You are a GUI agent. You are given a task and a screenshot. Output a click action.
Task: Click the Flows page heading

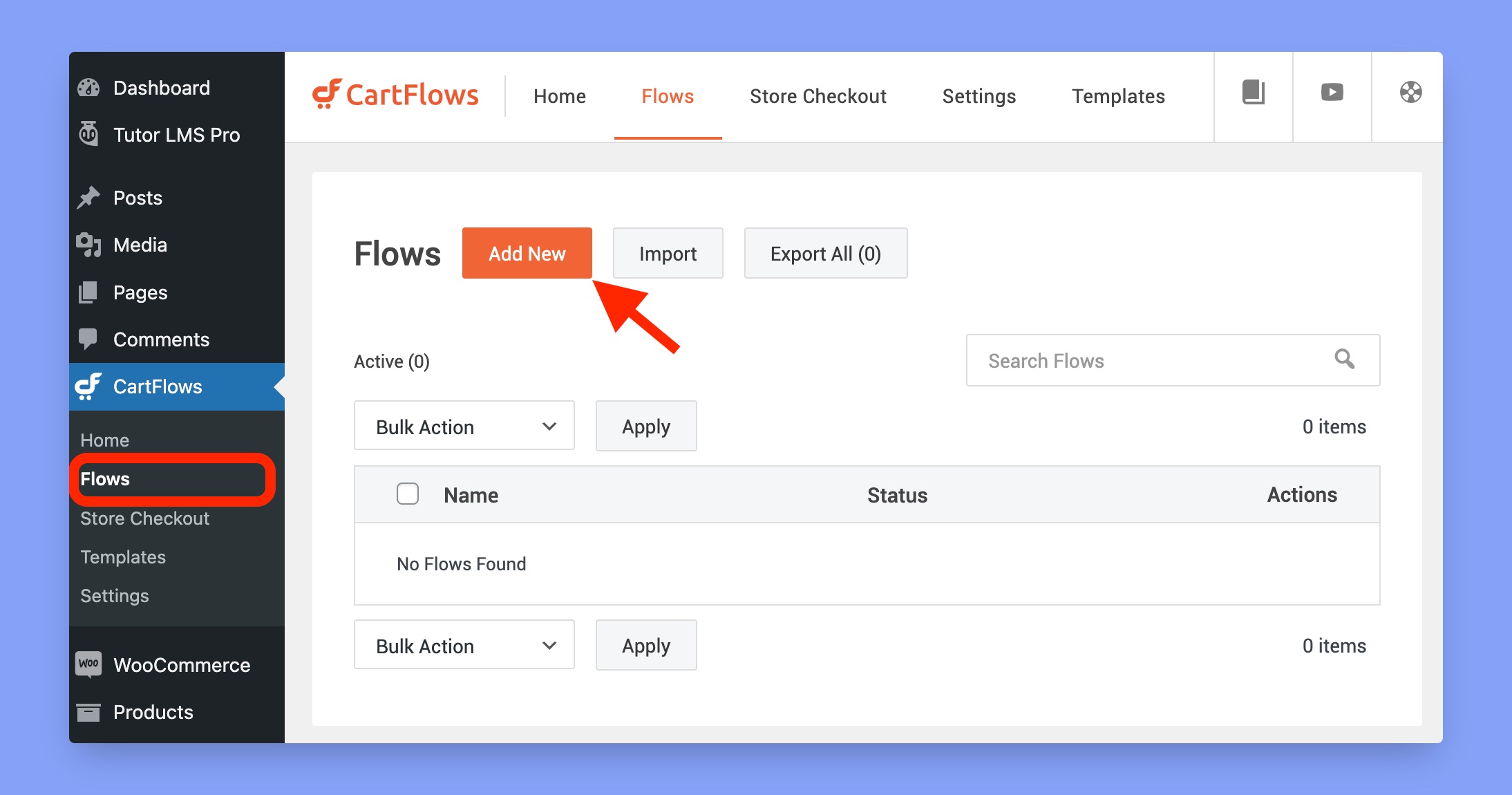coord(397,253)
